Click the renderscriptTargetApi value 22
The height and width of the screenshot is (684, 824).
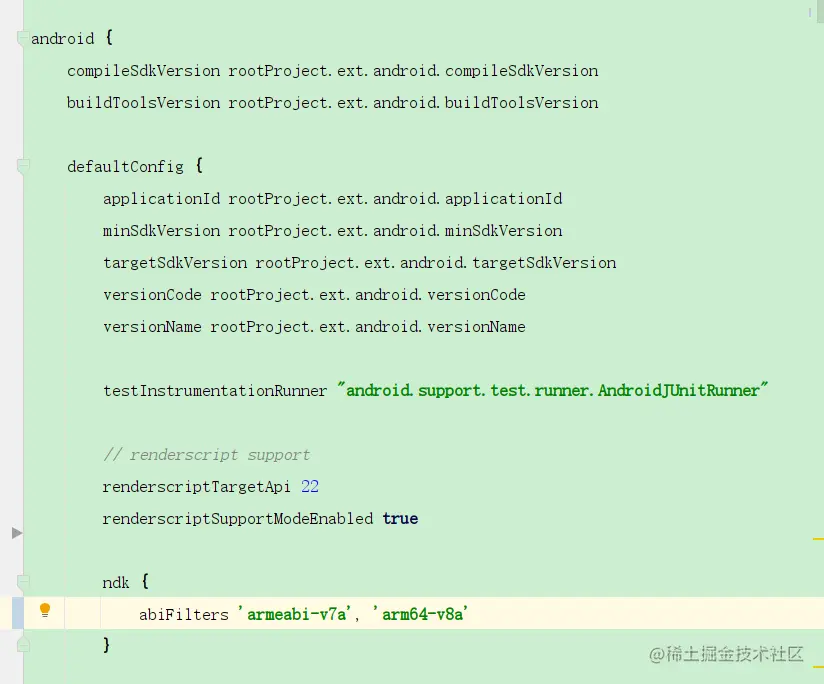point(310,487)
